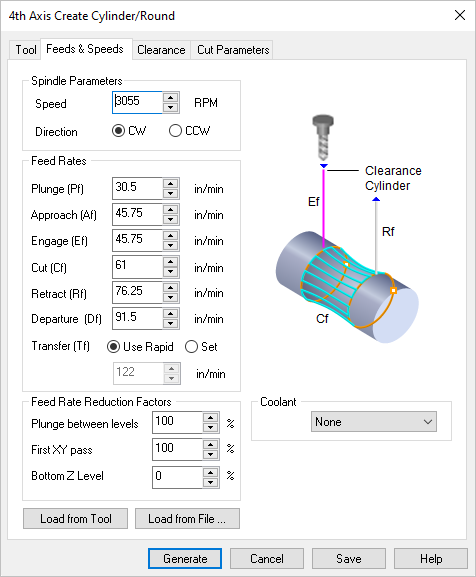Increase Plunge (Pf) feed rate
476x577 pixels.
[170, 184]
